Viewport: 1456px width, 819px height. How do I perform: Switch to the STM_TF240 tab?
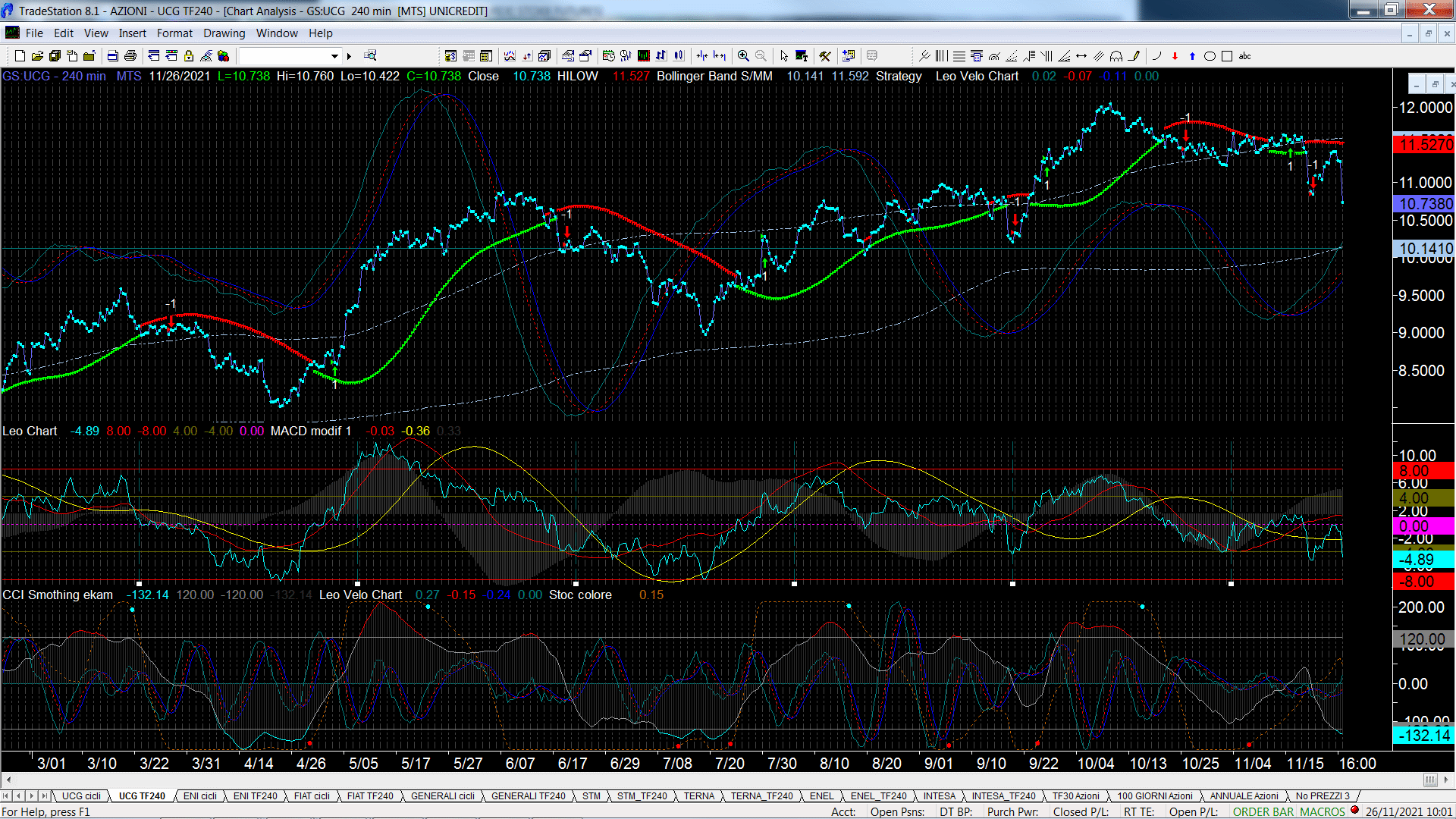pyautogui.click(x=642, y=795)
